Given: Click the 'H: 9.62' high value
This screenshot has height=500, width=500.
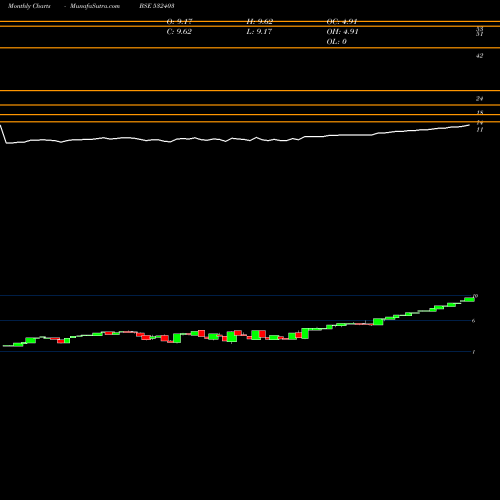Looking at the screenshot, I should click(x=260, y=22).
